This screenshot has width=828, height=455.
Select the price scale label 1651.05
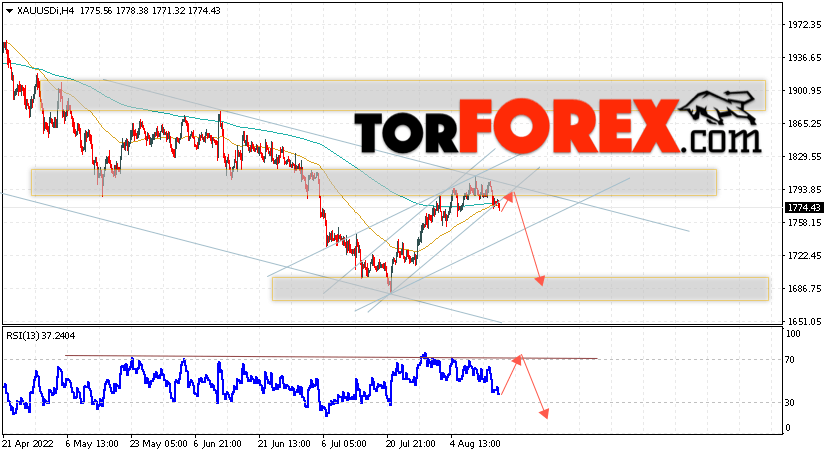(804, 321)
